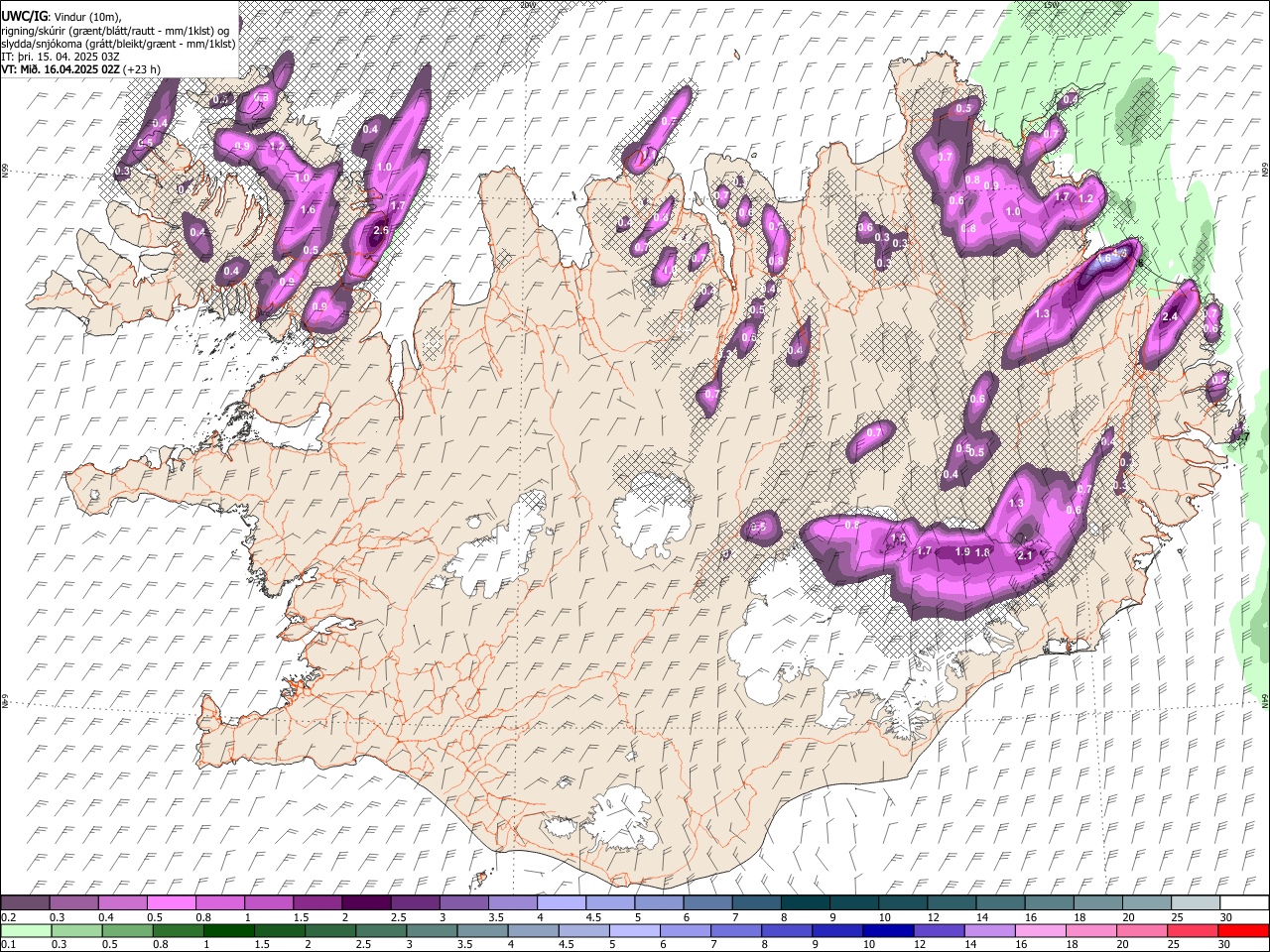Select the 1.9 snowfall value on the map
Screen dimensions: 1270x952
961,551
